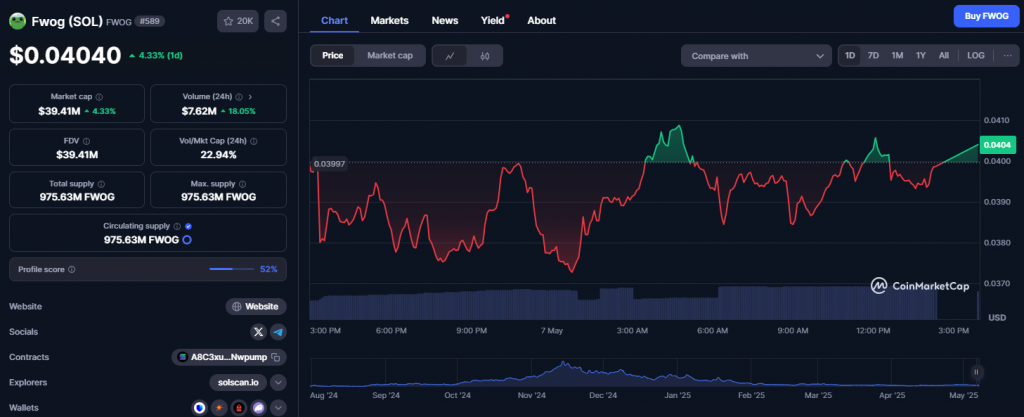
Task: Click the 0.03997 opening price label
Action: [x=329, y=163]
